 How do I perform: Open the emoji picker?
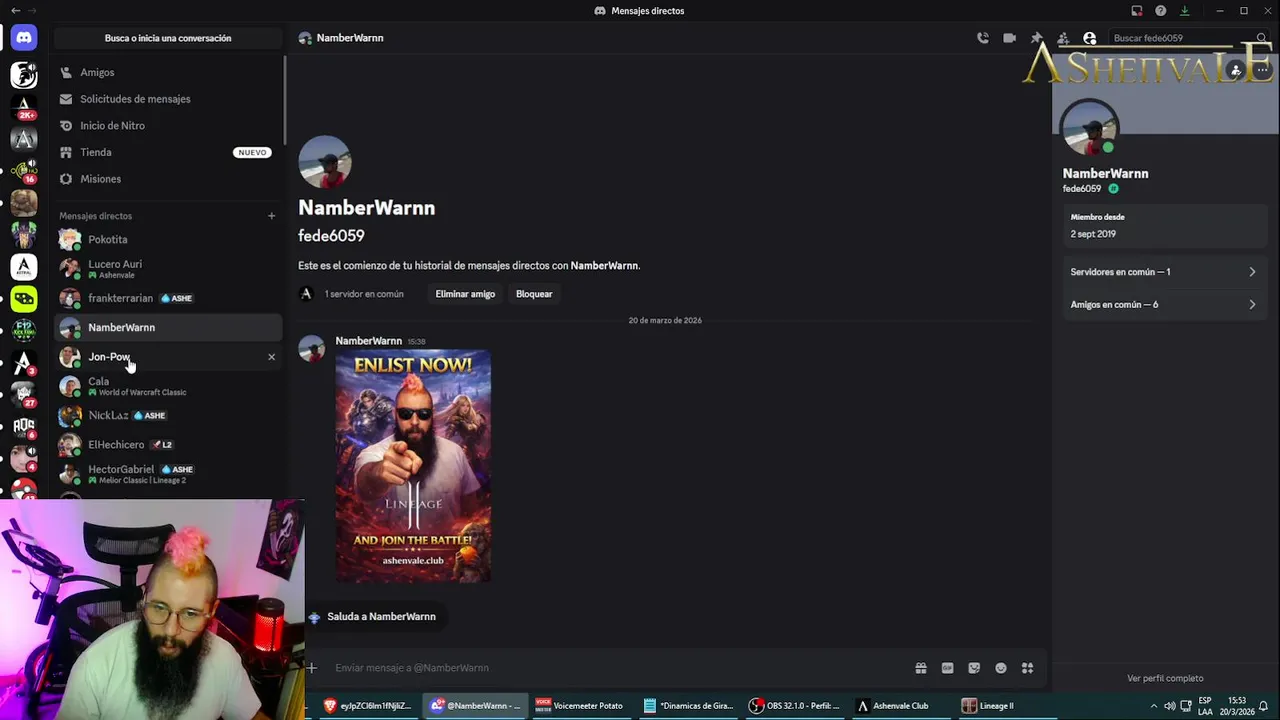(x=1001, y=668)
